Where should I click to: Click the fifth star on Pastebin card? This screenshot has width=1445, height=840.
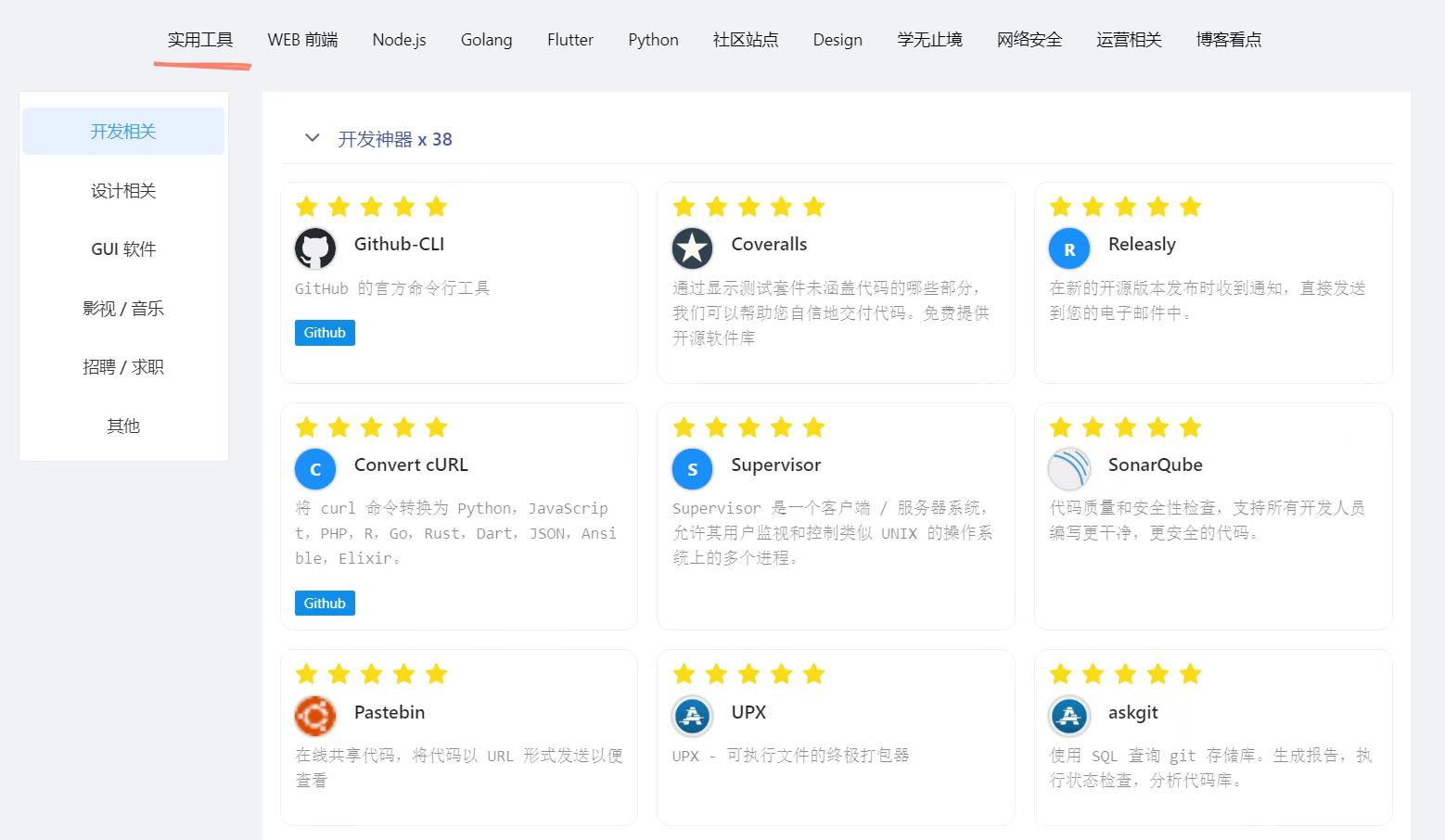(x=436, y=673)
